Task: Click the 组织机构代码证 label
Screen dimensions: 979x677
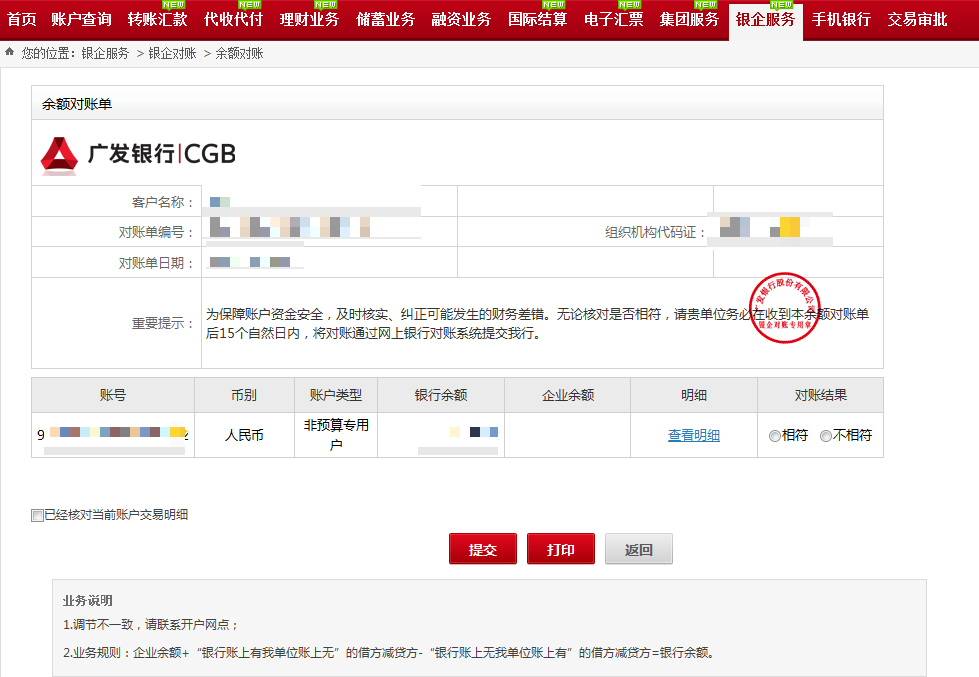Action: click(x=655, y=232)
